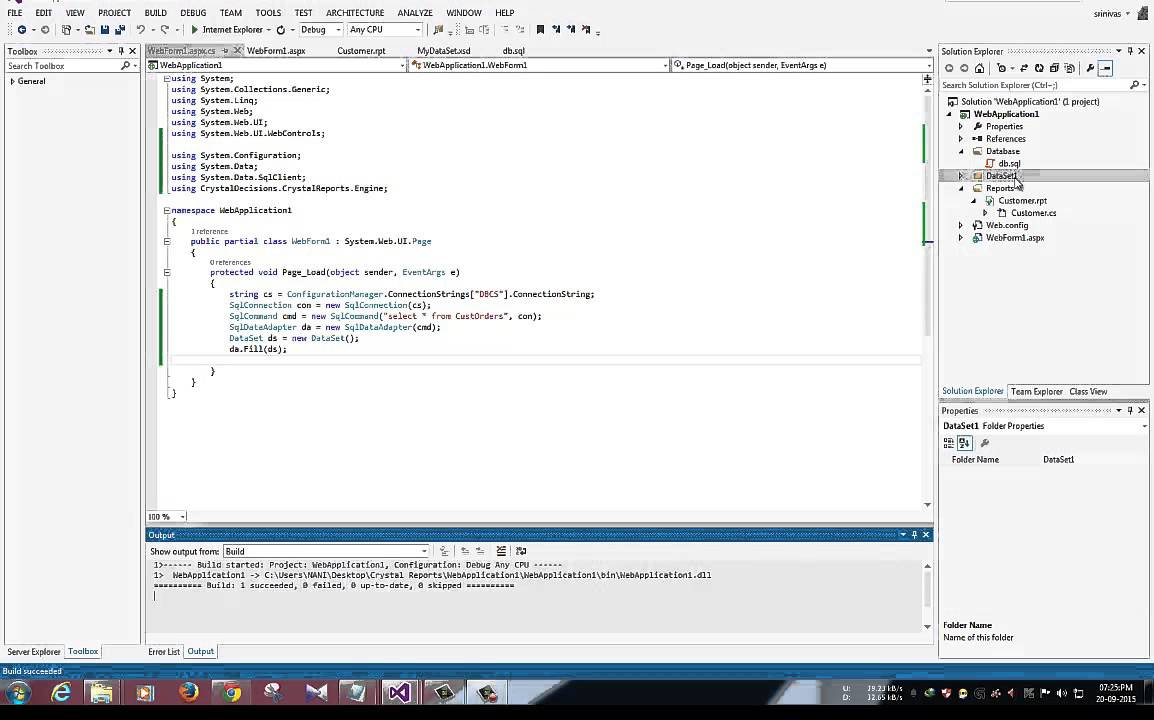This screenshot has height=720, width=1154.
Task: Open Properties wrench icon in Solution Explorer toolbar
Action: click(1090, 68)
